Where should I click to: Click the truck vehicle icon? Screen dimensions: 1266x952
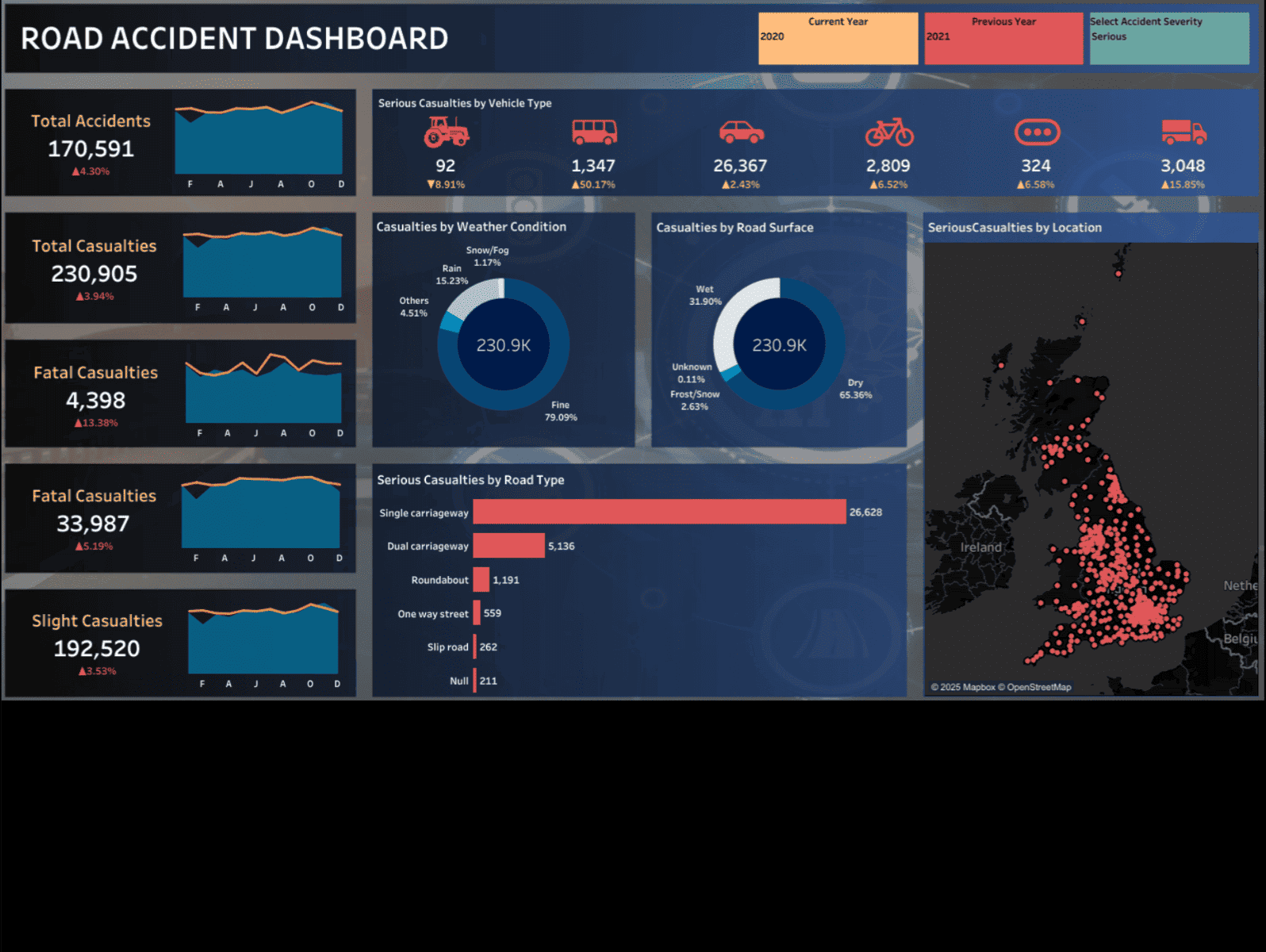1184,132
